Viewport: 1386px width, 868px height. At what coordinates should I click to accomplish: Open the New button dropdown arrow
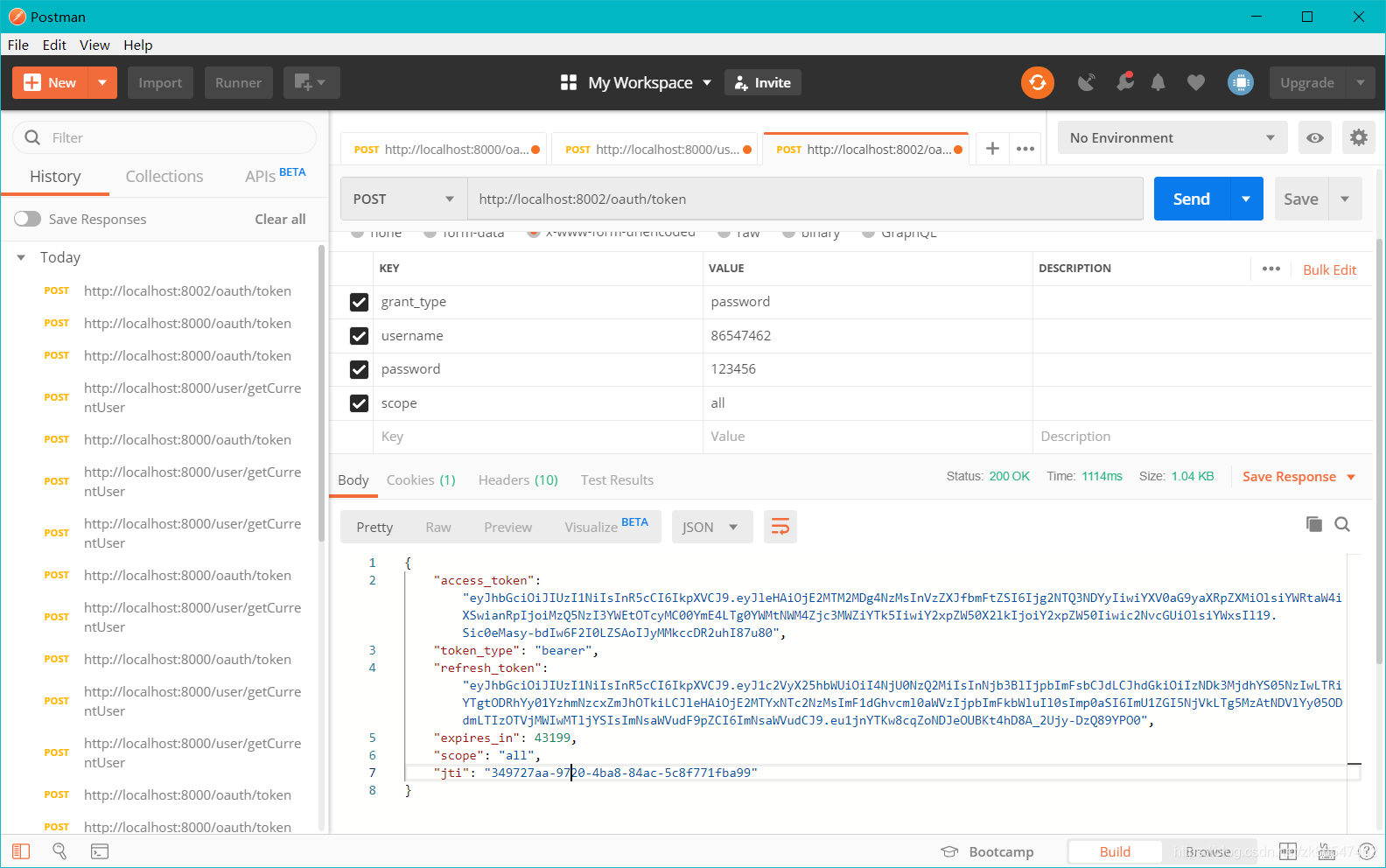102,82
